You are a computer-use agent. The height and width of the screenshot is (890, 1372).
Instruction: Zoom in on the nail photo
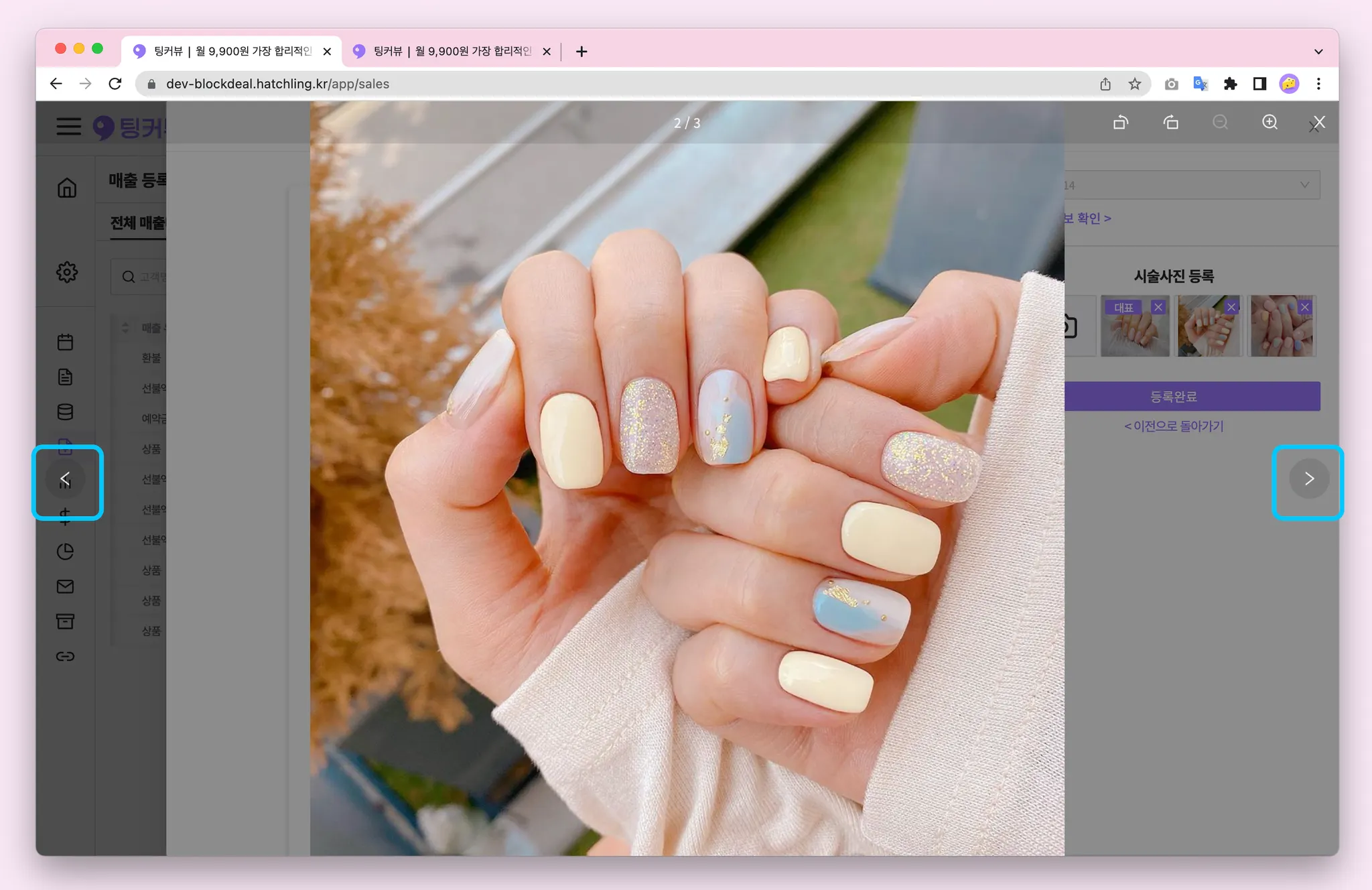1270,123
